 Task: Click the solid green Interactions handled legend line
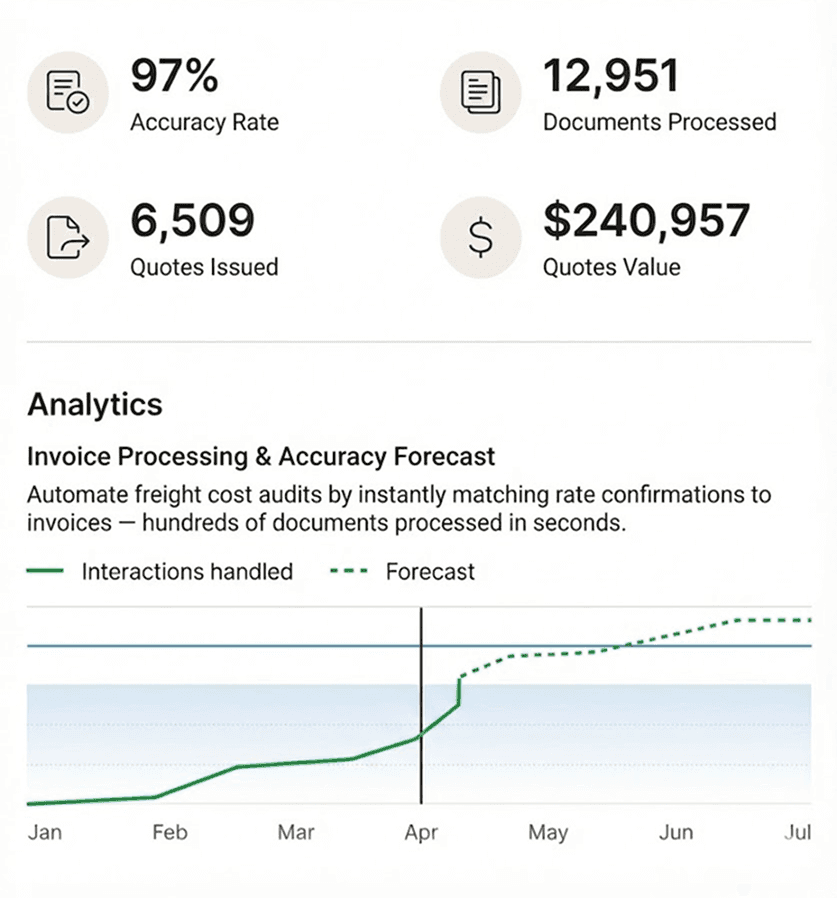click(46, 571)
